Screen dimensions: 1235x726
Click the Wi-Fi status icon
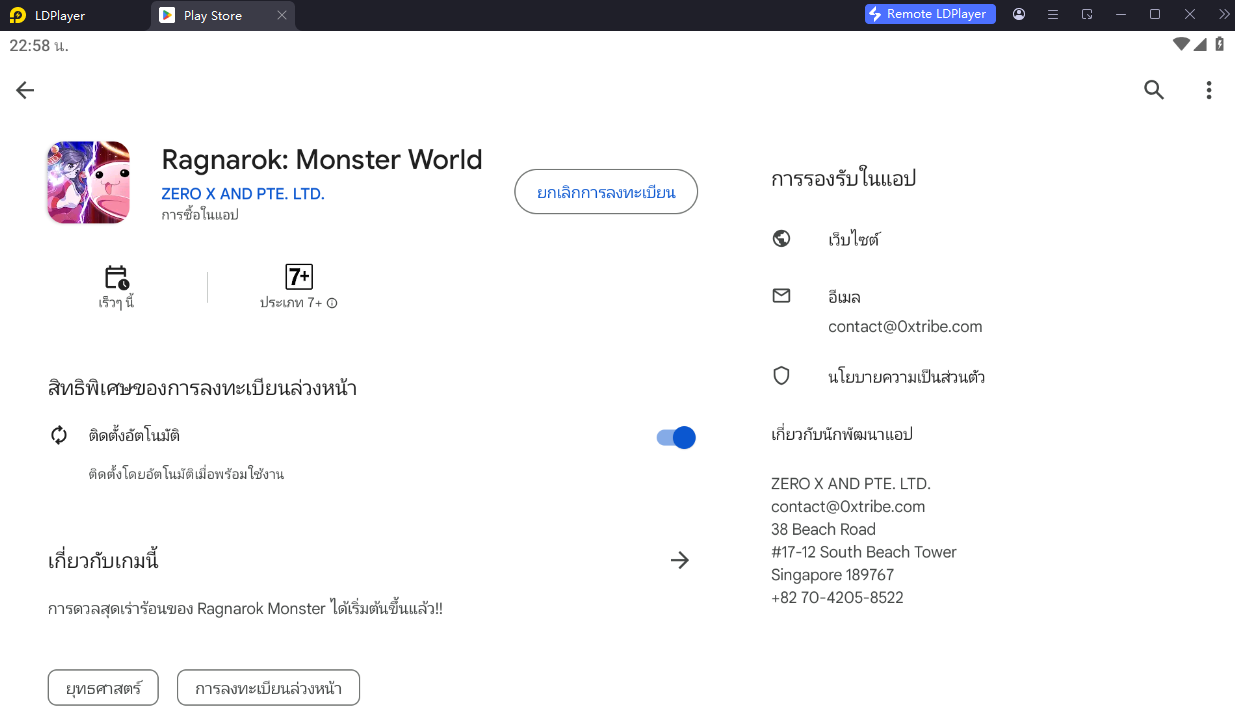point(1182,44)
